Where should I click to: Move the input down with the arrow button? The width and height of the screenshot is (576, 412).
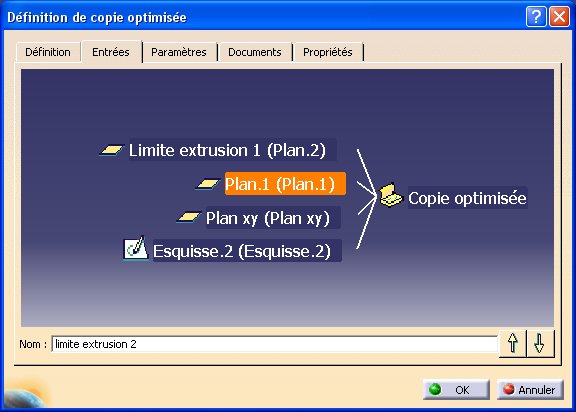539,343
